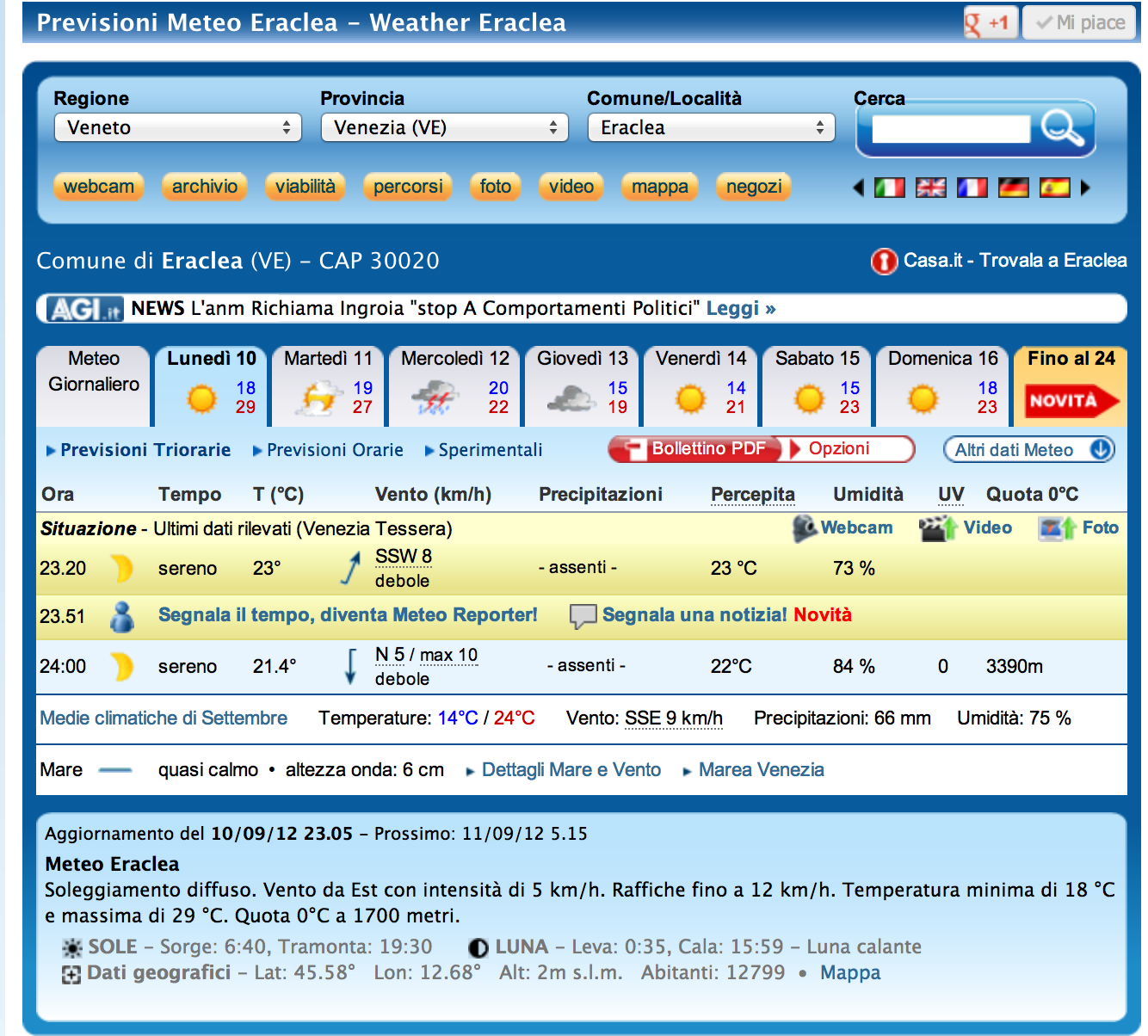Switch language with the British flag
Image resolution: width=1148 pixels, height=1036 pixels.
[x=930, y=188]
